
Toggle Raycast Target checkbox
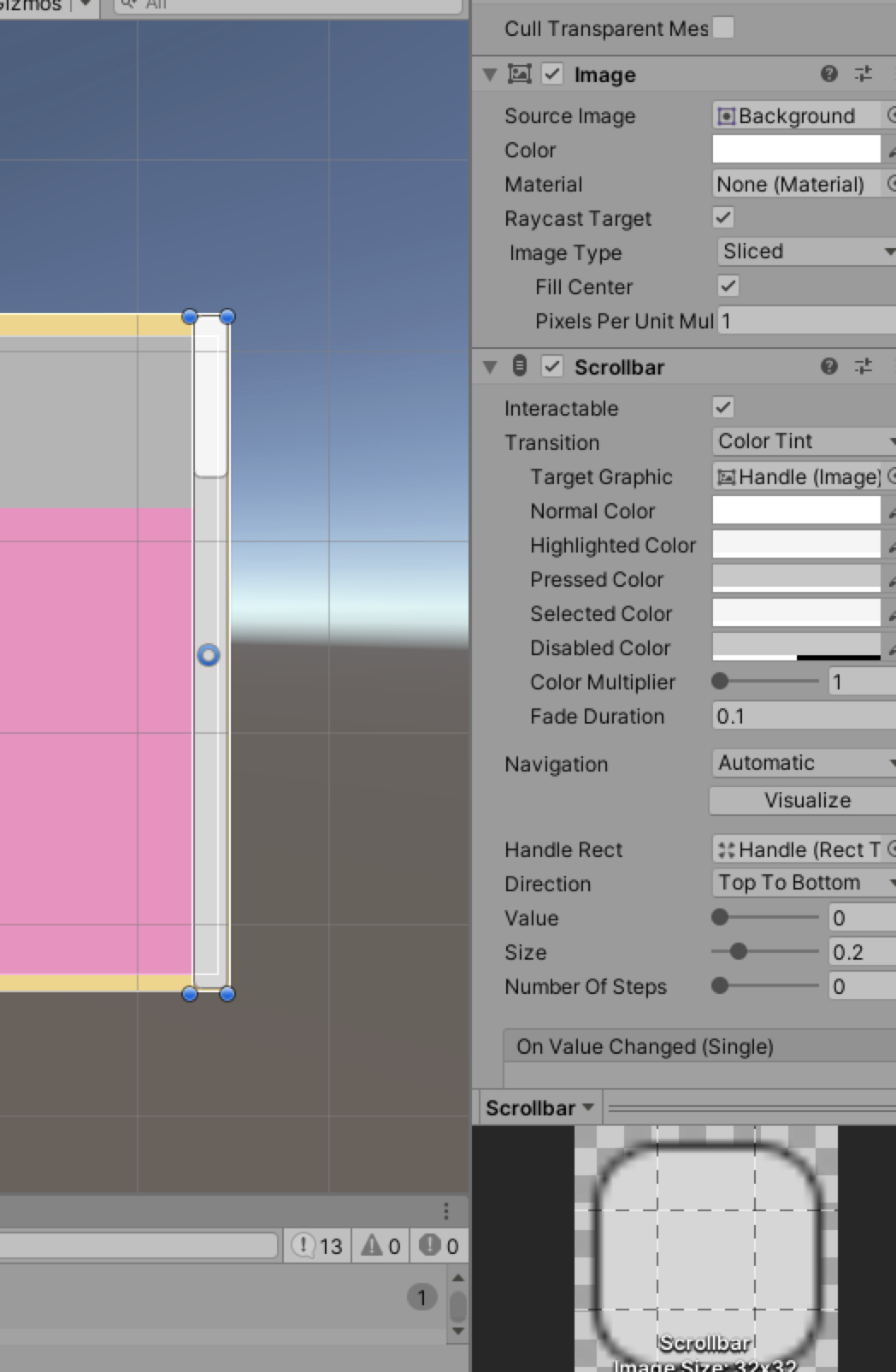pyautogui.click(x=723, y=217)
